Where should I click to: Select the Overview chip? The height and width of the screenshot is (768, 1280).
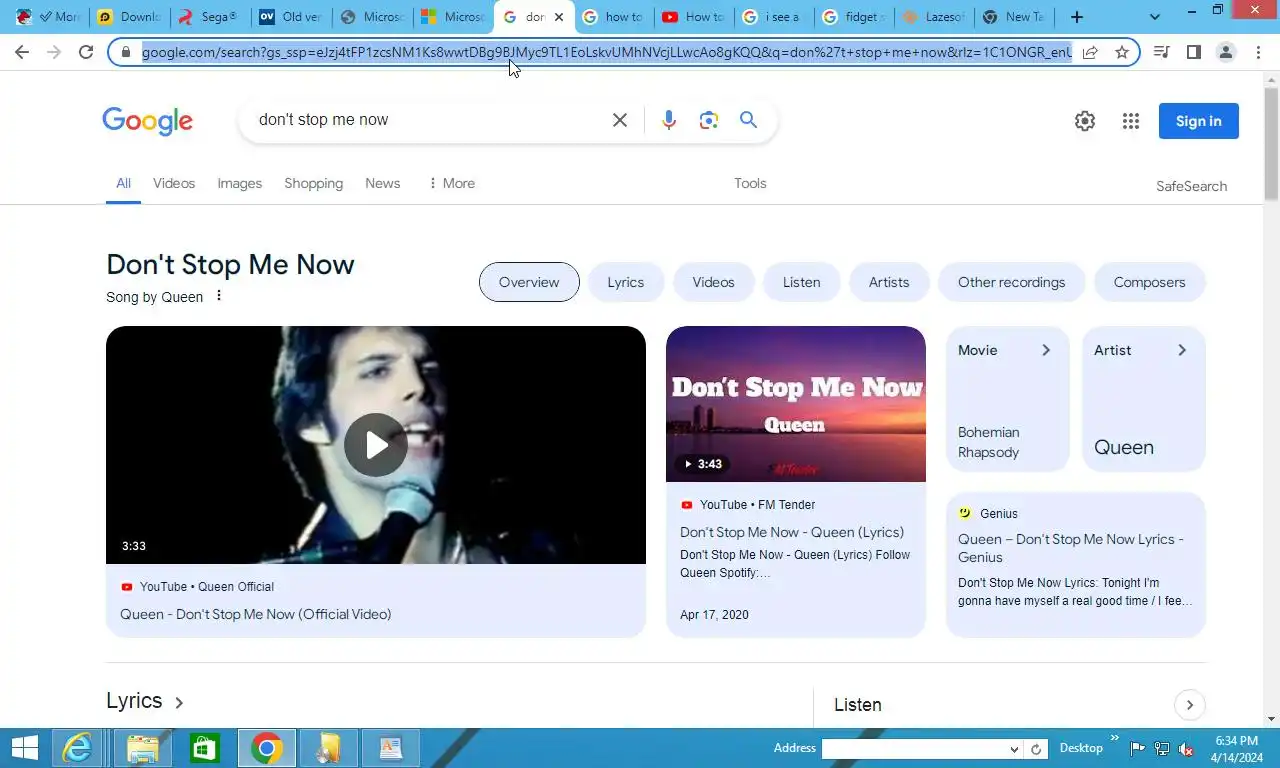529,282
